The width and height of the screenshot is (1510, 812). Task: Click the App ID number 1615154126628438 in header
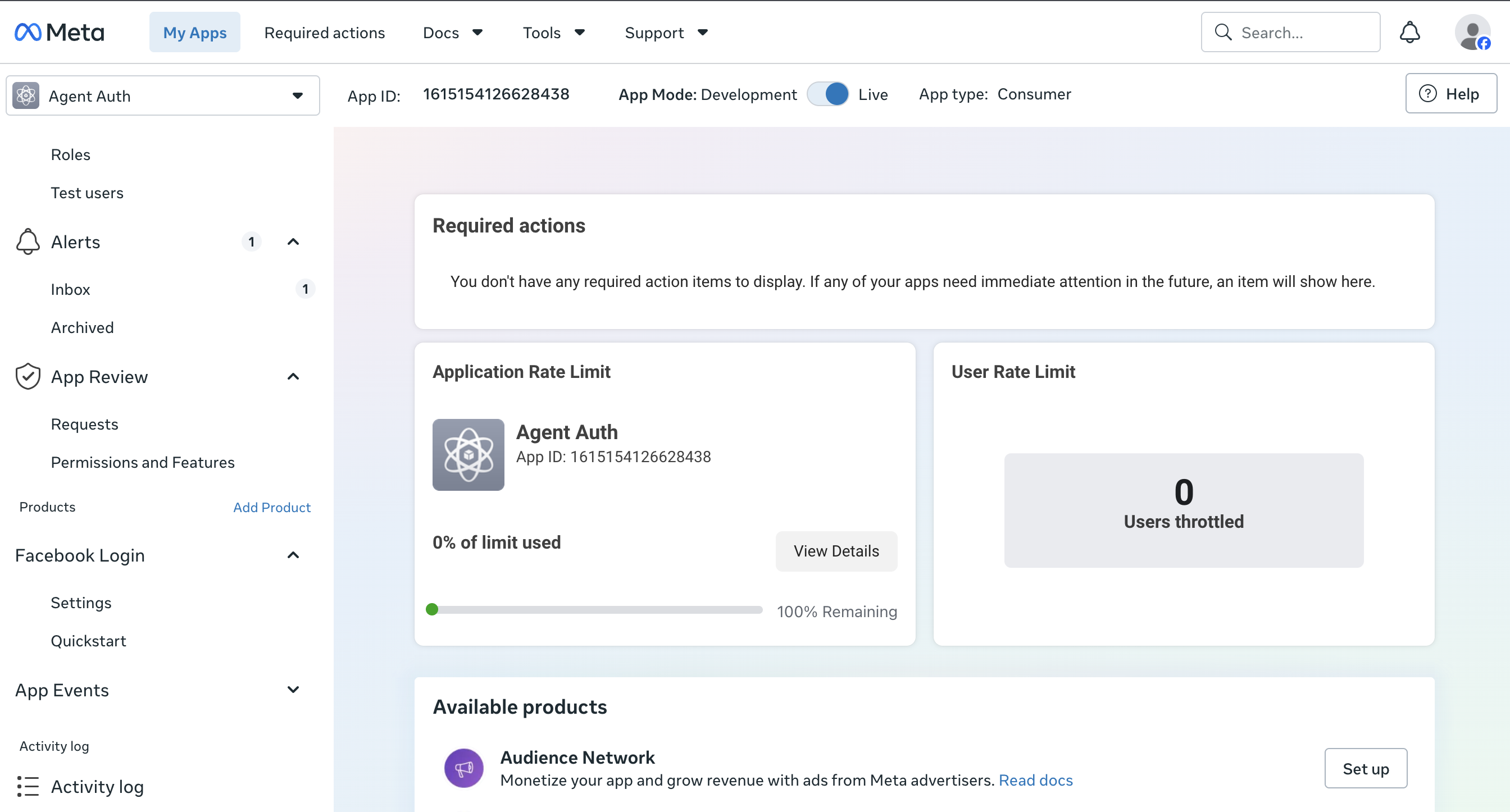click(x=496, y=94)
